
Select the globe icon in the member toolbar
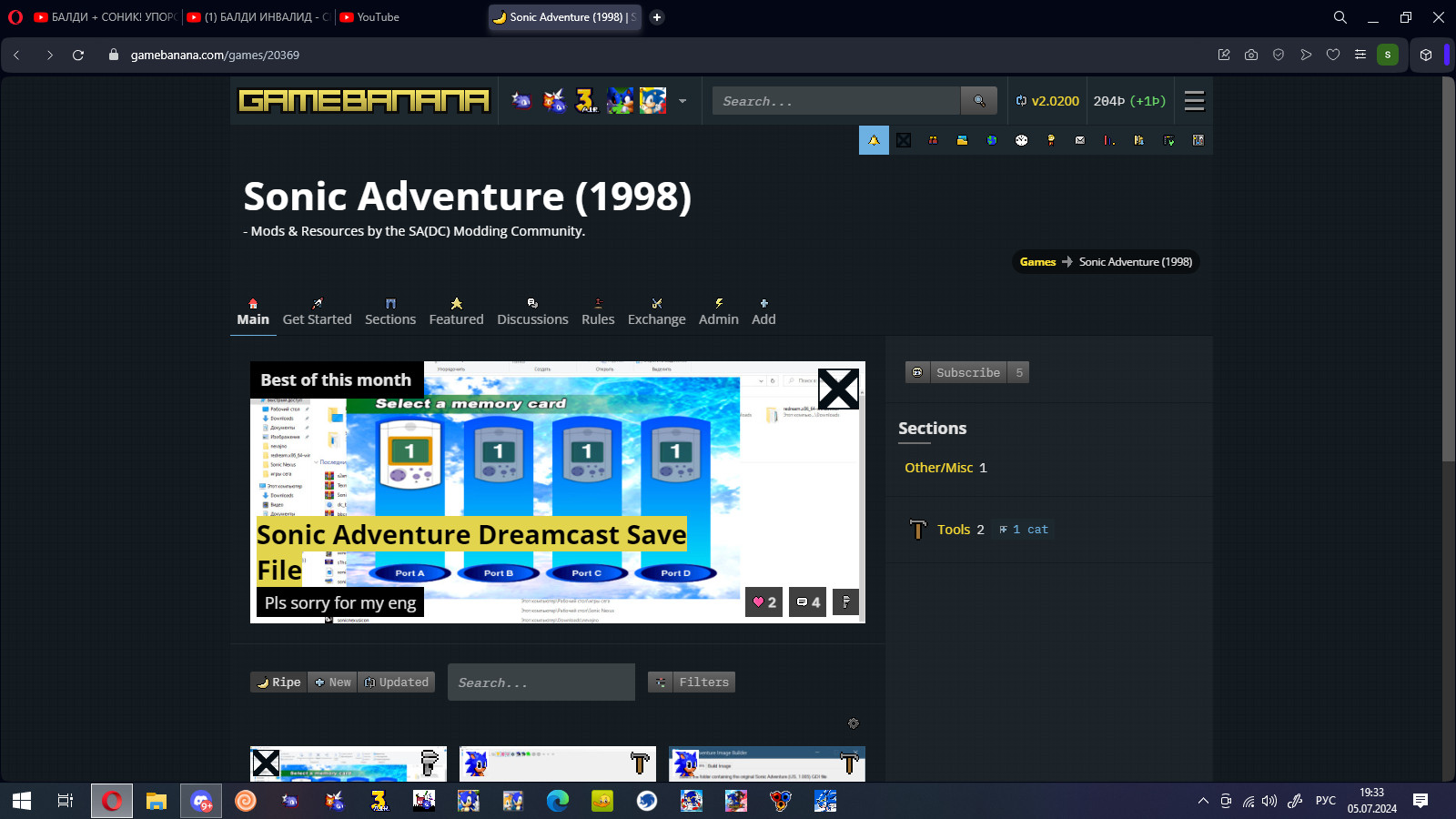[x=992, y=140]
